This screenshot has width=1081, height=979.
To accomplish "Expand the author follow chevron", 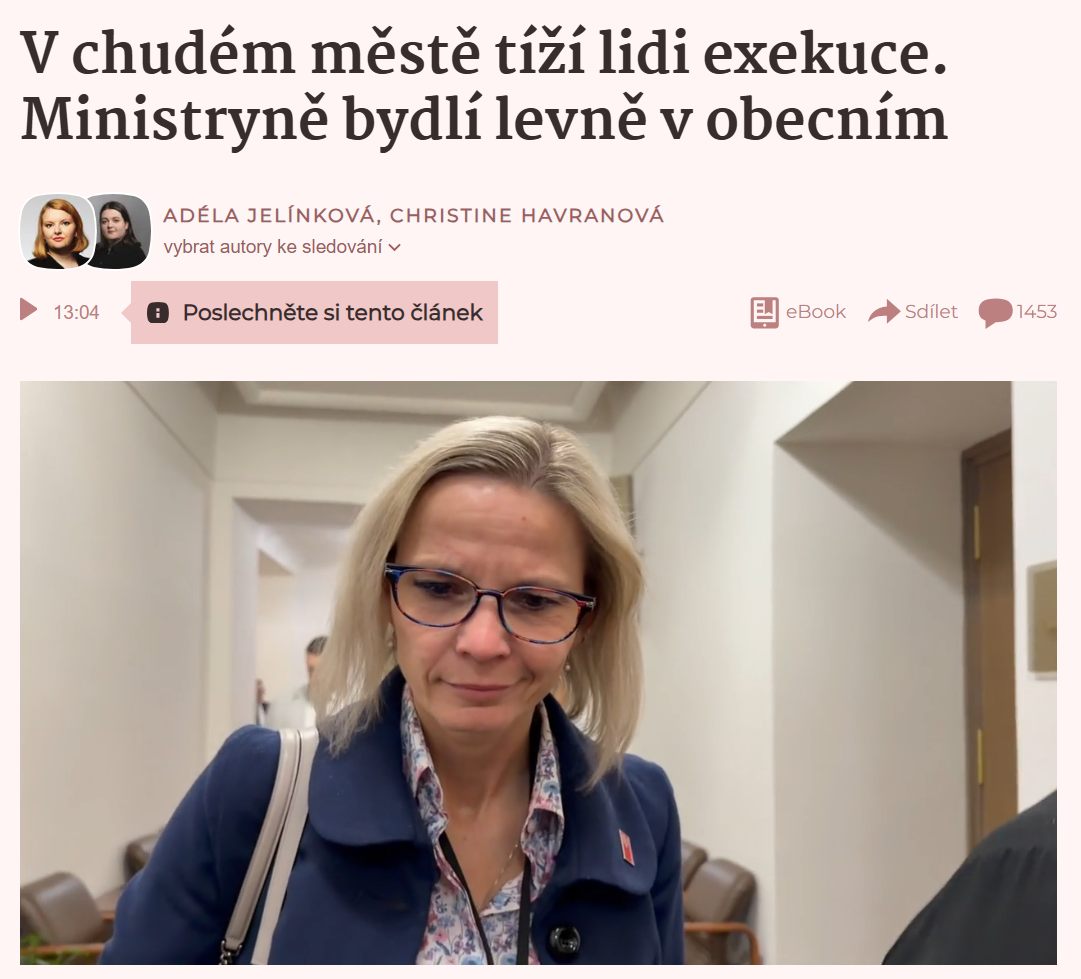I will (x=394, y=247).
